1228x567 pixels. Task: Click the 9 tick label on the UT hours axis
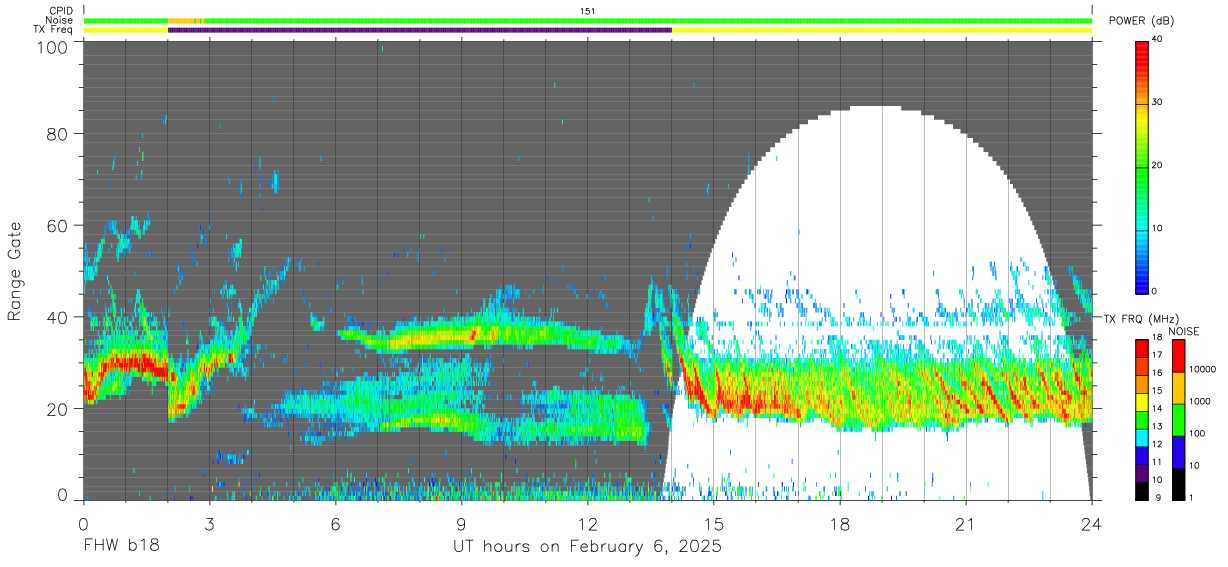pyautogui.click(x=461, y=523)
